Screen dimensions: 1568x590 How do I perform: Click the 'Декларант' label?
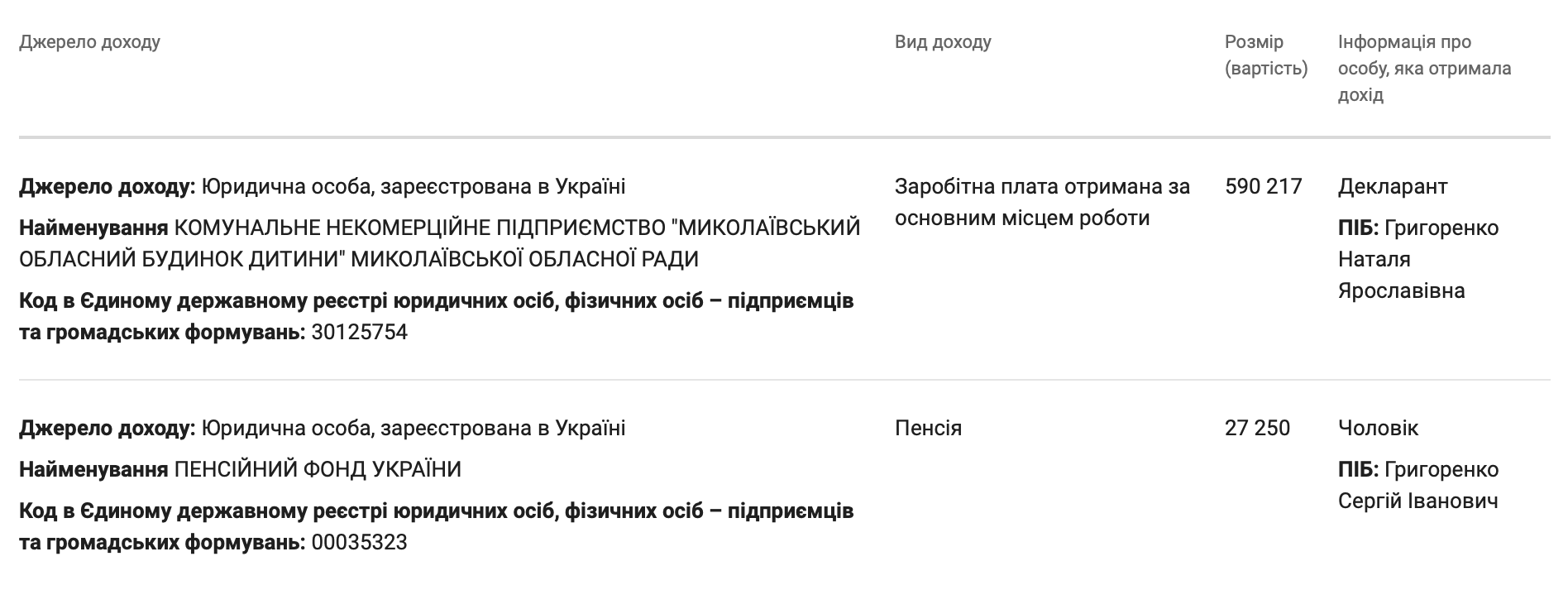pyautogui.click(x=1393, y=187)
